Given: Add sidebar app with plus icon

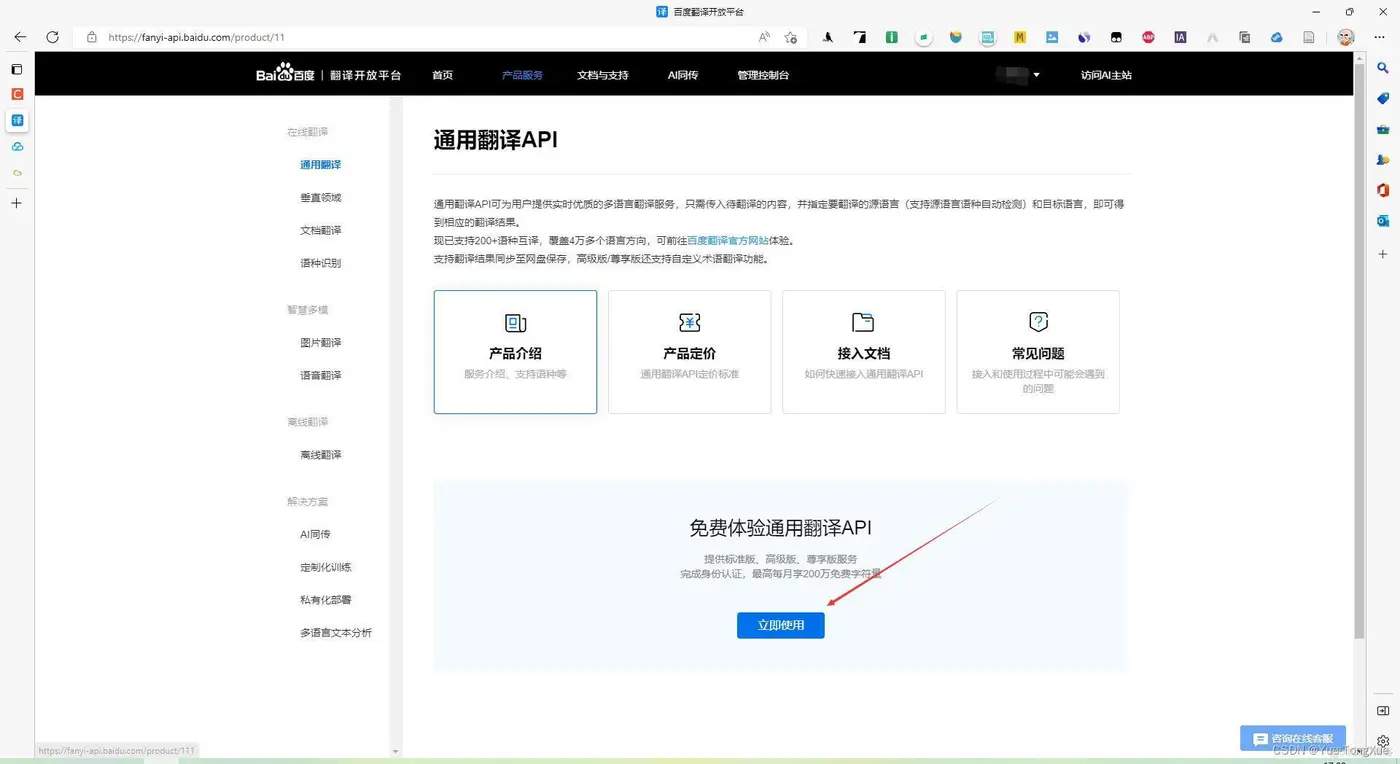Looking at the screenshot, I should point(1383,254).
